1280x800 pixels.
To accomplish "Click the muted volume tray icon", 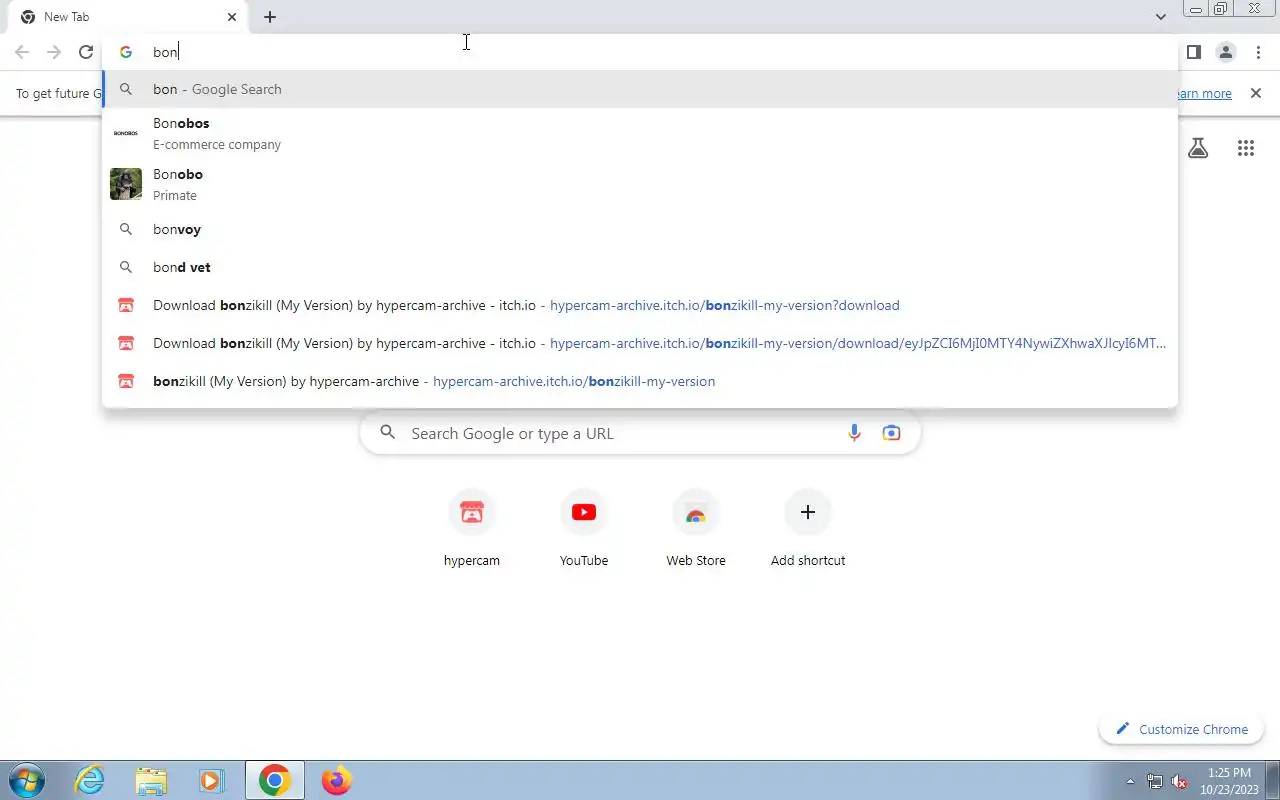I will coord(1180,781).
